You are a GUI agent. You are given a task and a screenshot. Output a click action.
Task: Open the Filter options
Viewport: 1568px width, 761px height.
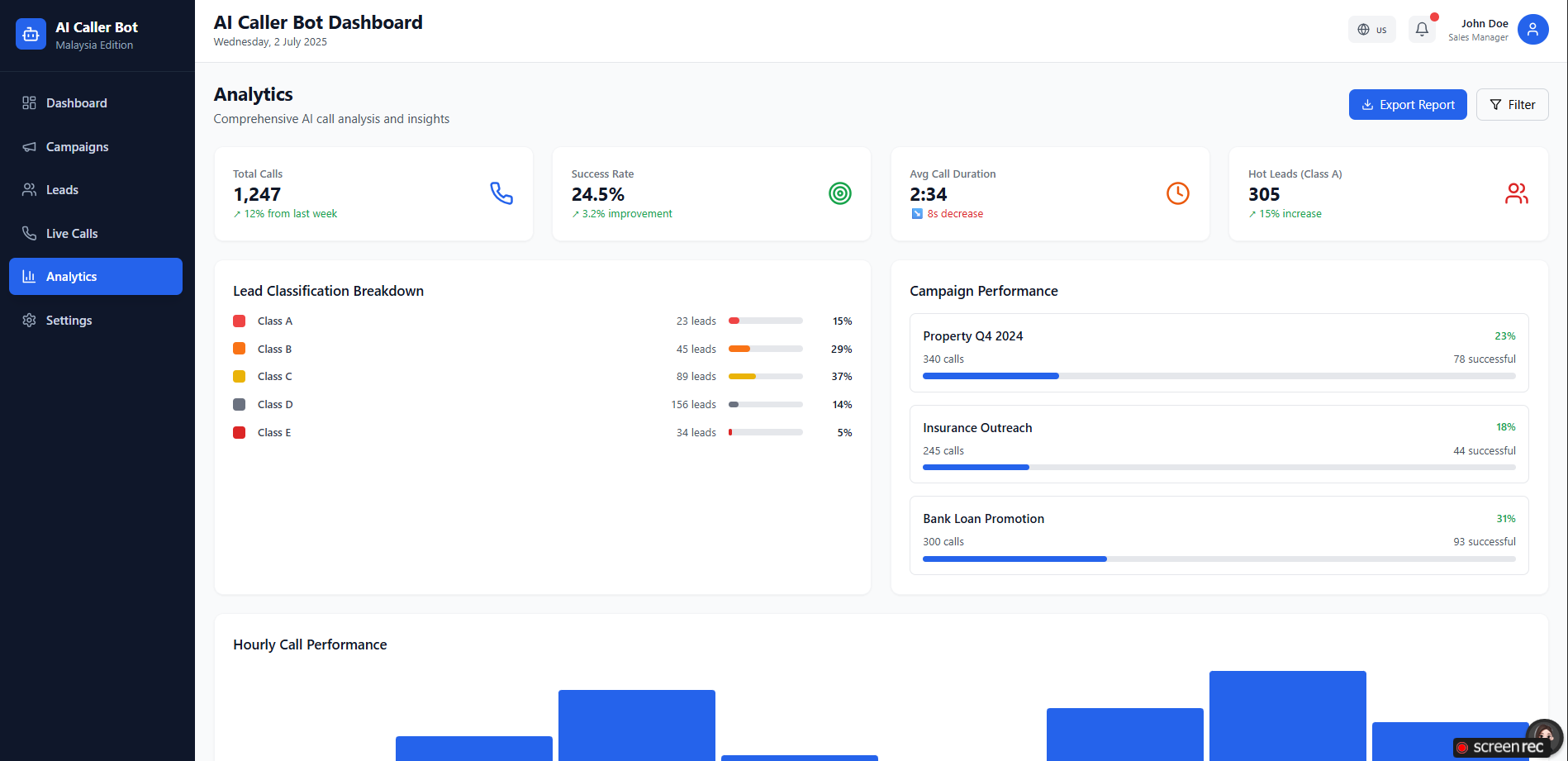tap(1512, 105)
